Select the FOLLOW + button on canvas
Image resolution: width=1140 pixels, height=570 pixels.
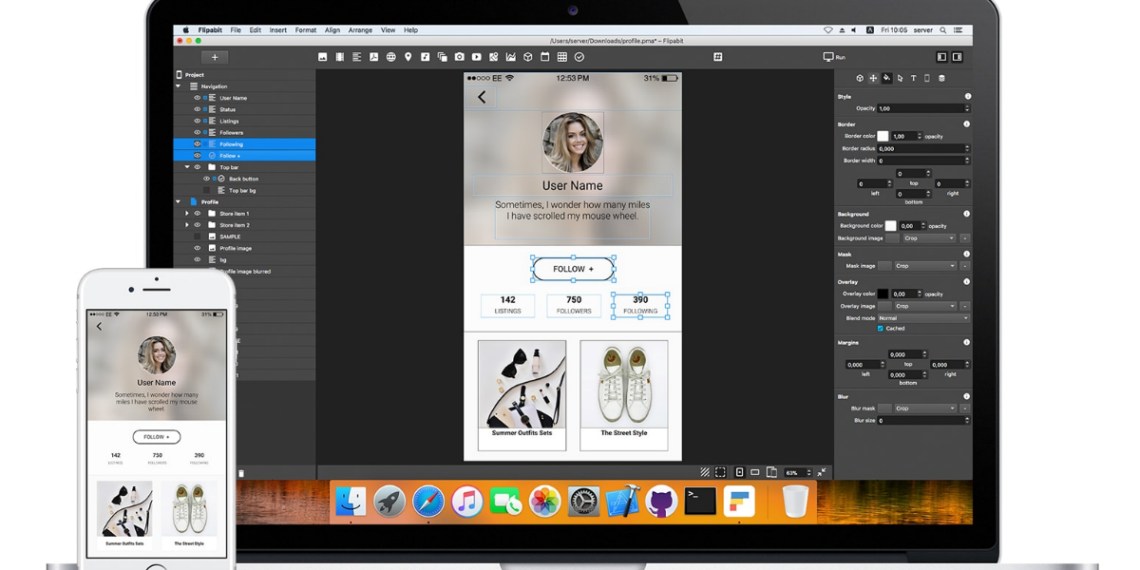point(573,269)
